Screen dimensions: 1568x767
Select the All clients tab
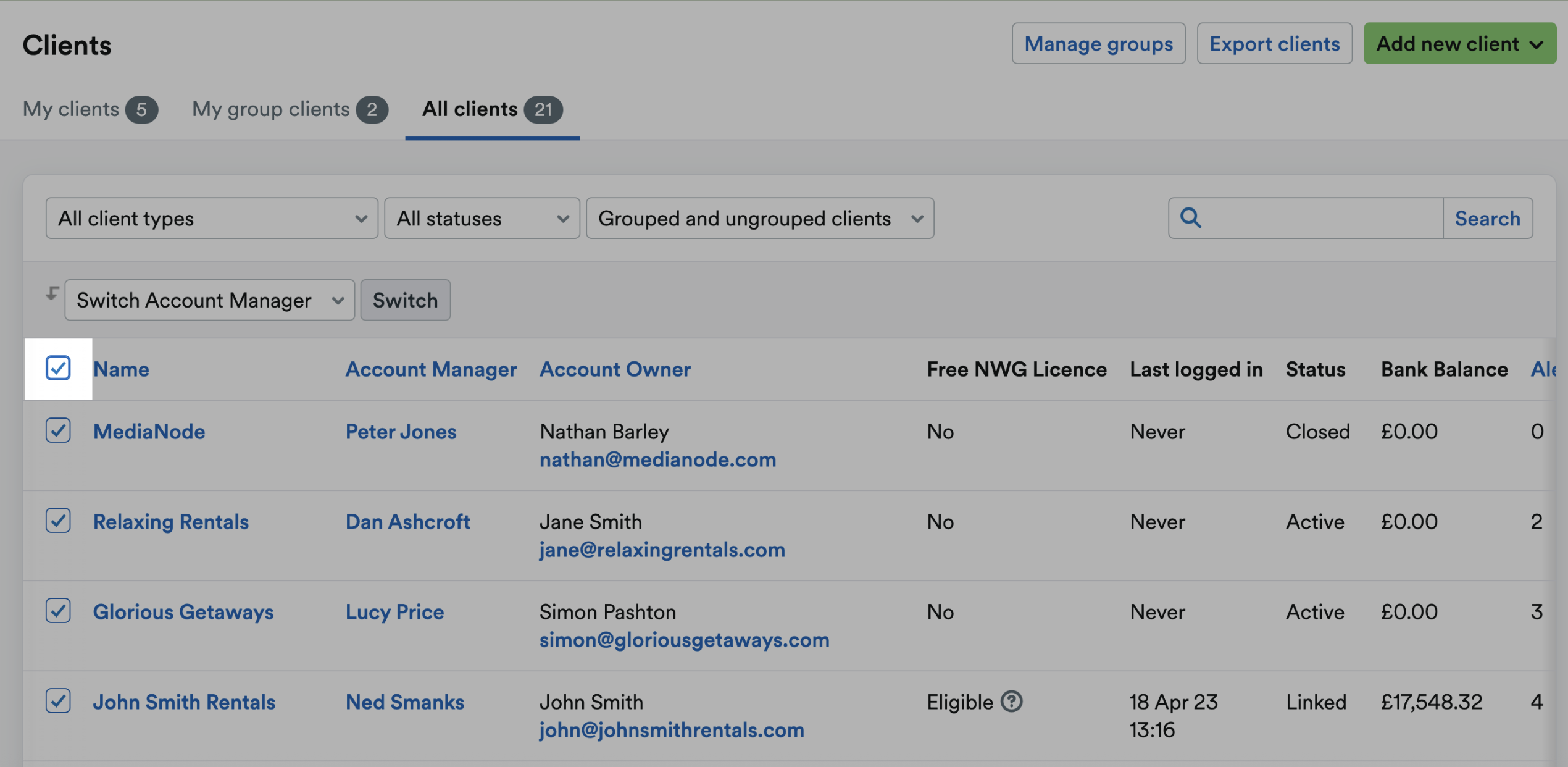[492, 109]
